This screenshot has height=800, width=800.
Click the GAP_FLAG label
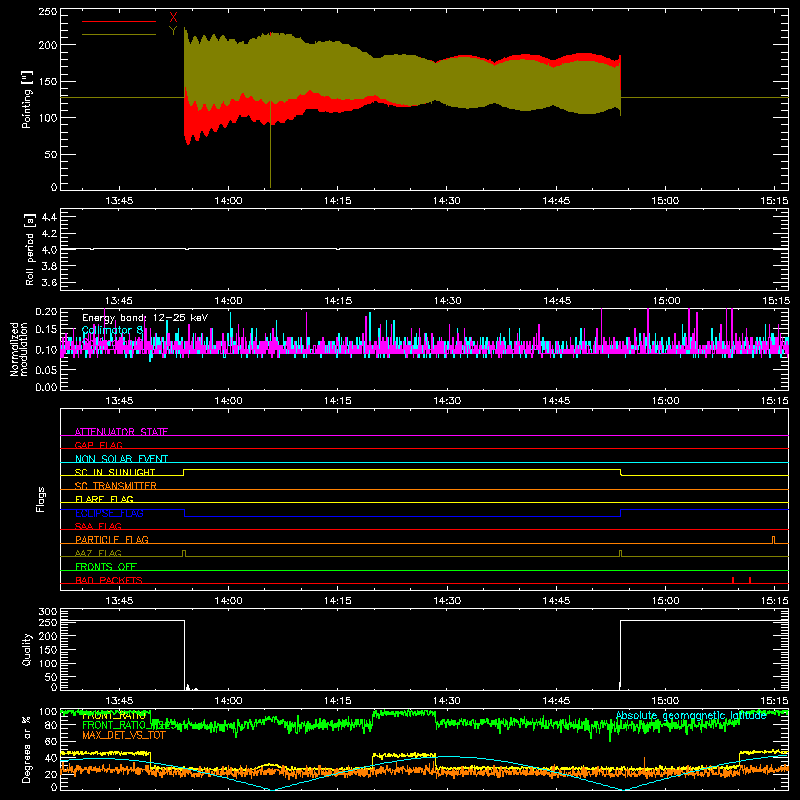coord(98,445)
